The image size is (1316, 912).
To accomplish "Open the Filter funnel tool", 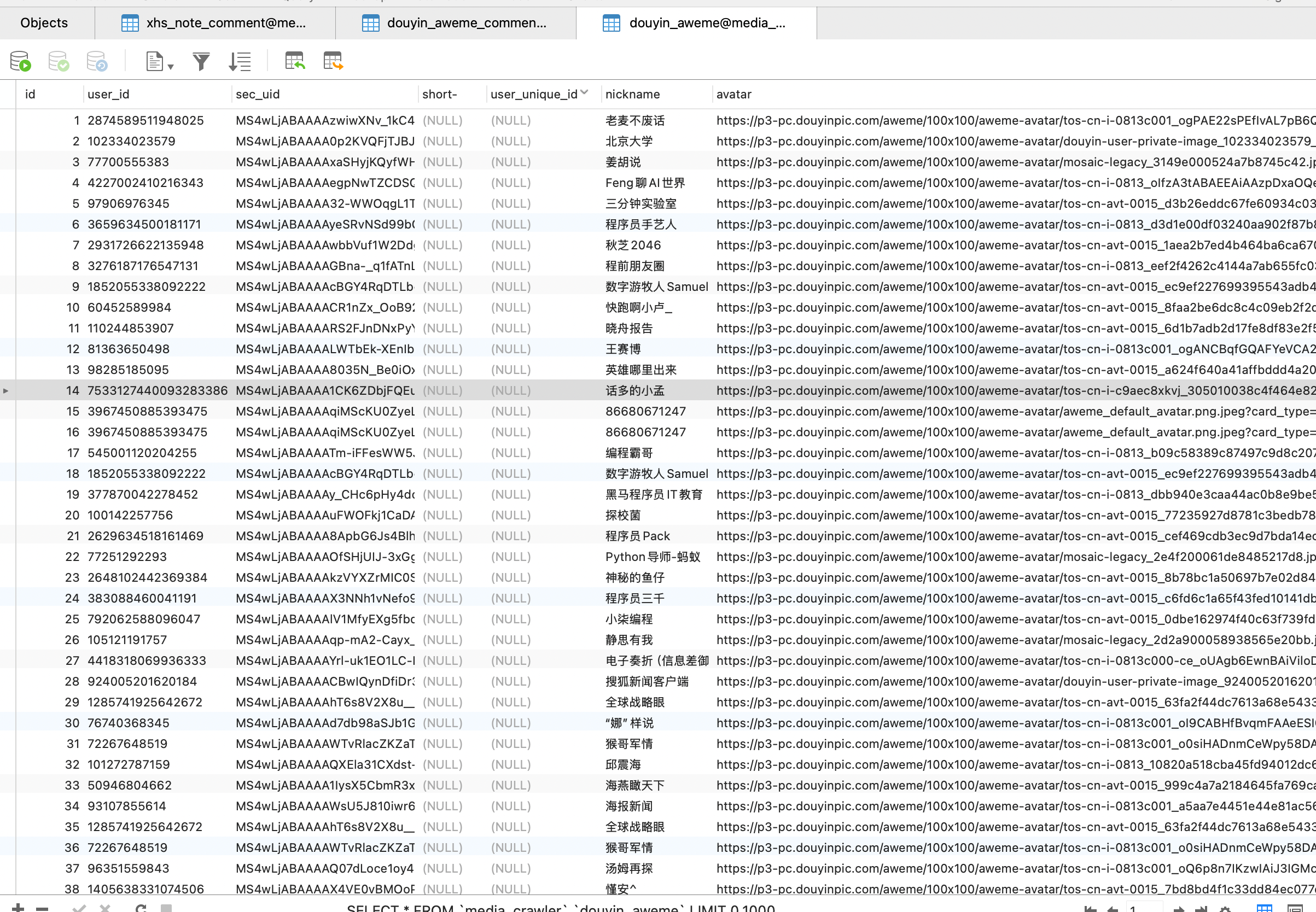I will tap(201, 61).
